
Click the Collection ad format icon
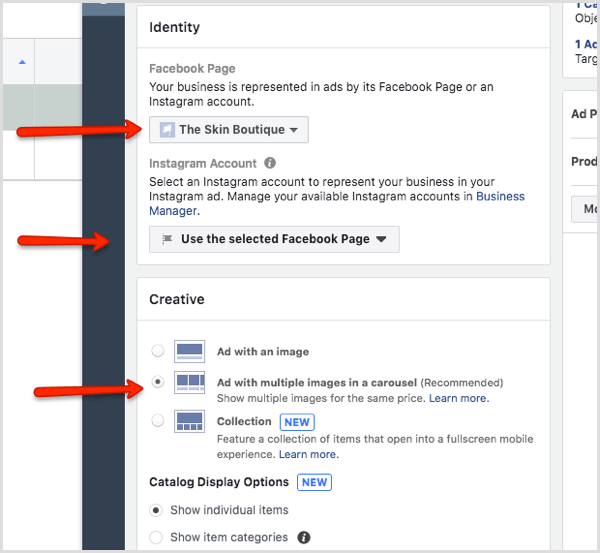coord(189,421)
